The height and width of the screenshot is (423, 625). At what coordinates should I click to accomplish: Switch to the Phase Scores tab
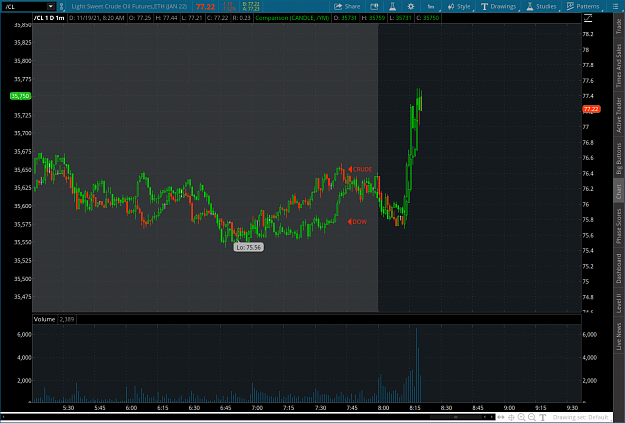coord(619,226)
